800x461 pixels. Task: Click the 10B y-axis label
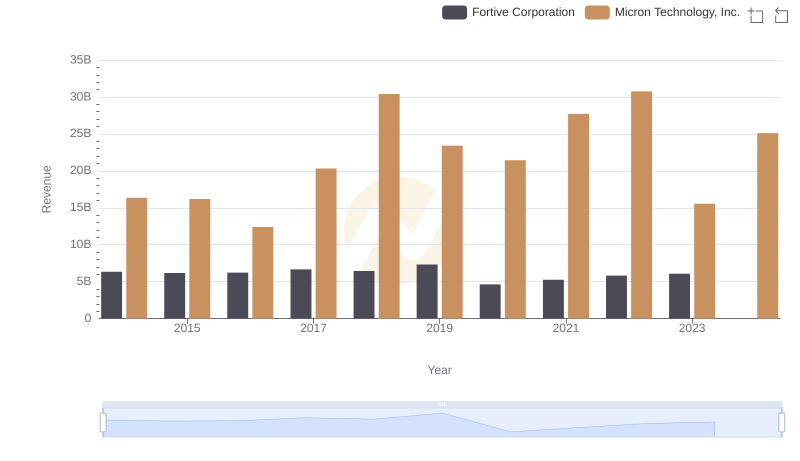point(81,244)
